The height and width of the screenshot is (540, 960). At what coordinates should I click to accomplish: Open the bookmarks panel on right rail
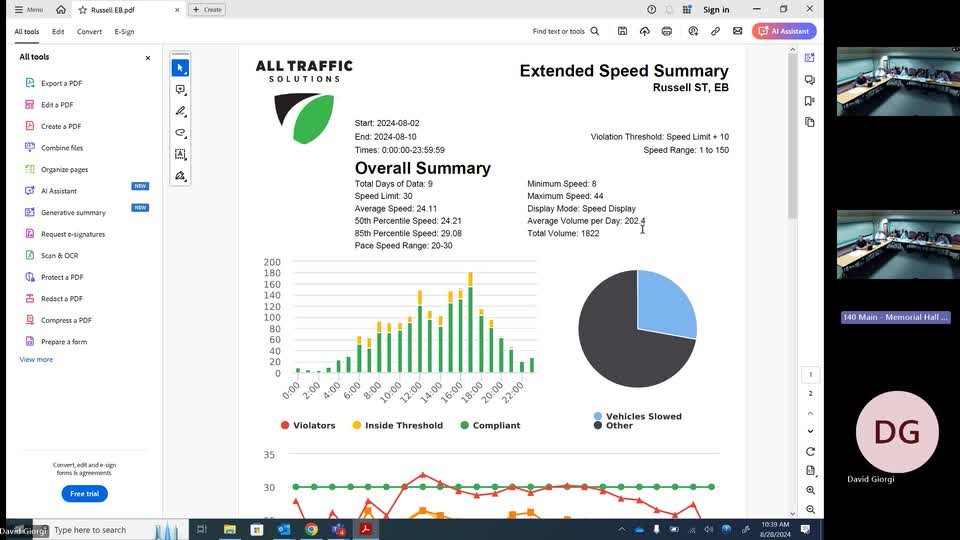[810, 101]
